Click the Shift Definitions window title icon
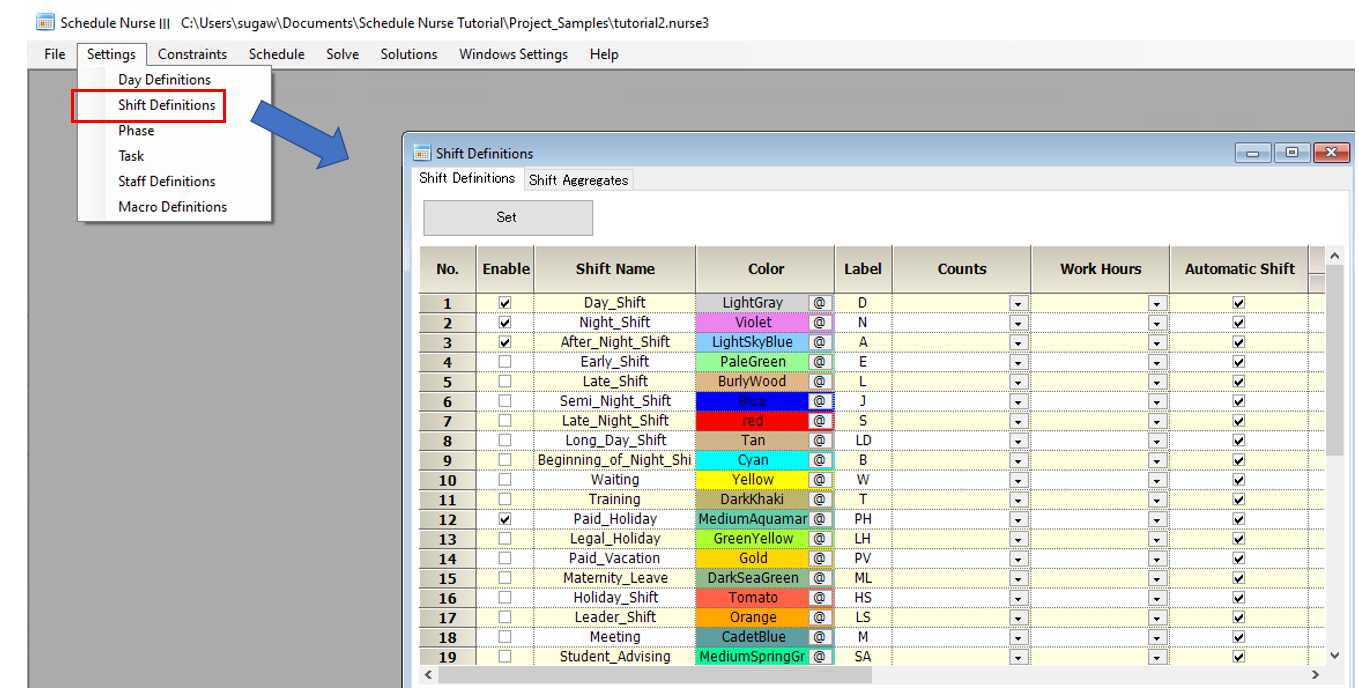 point(422,153)
